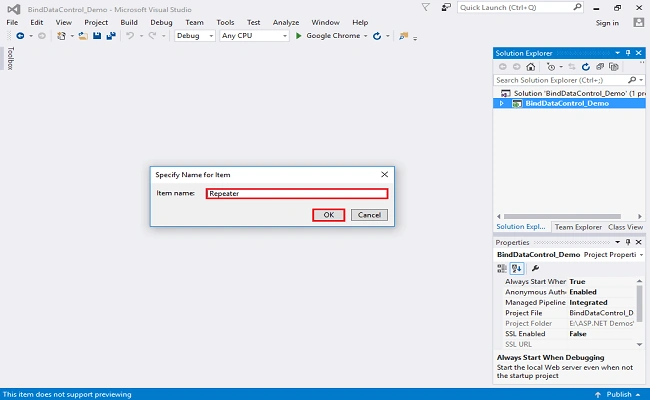Click the Save All toolbar icon
This screenshot has height=400, width=650.
(111, 36)
